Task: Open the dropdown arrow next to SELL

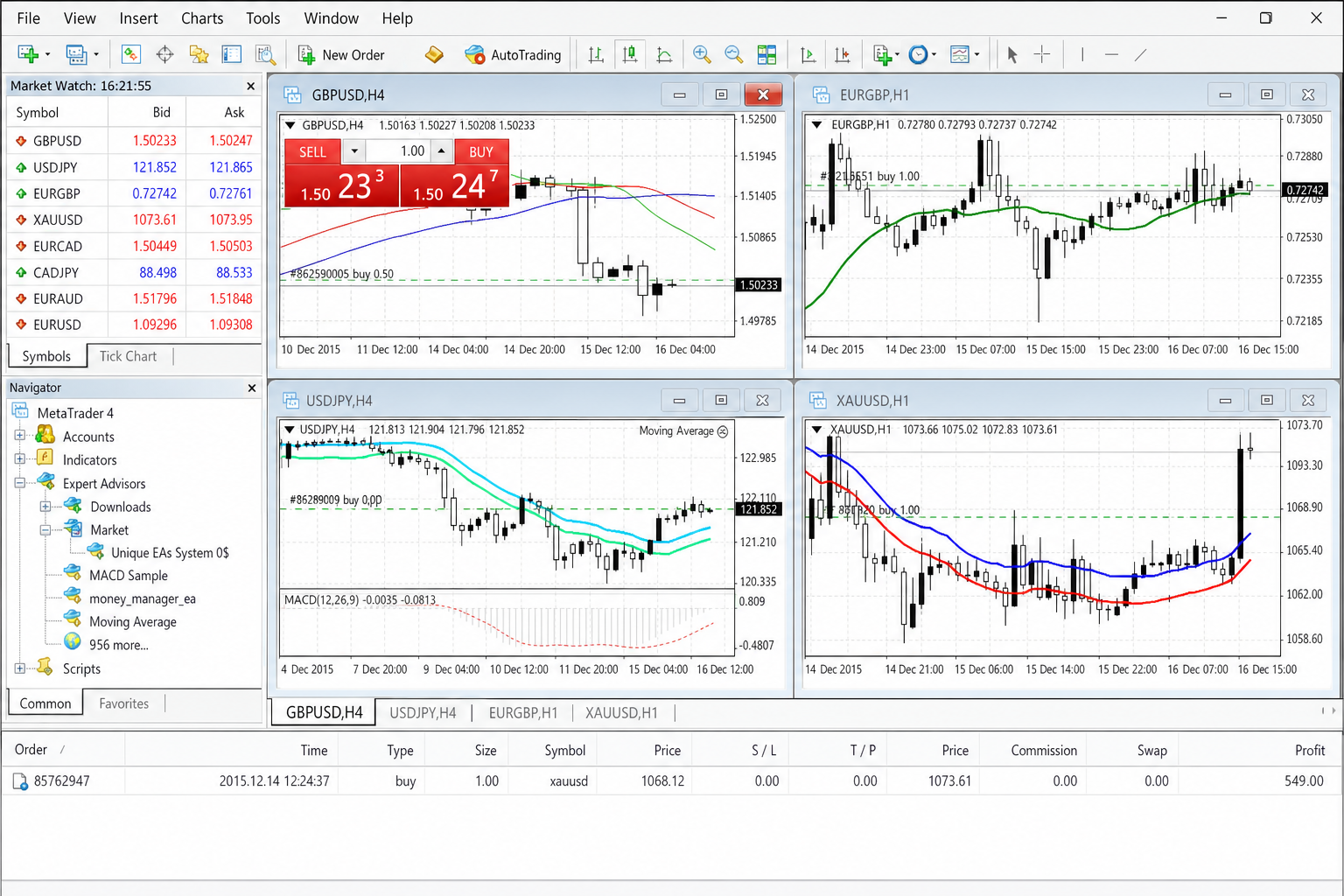Action: (x=354, y=151)
